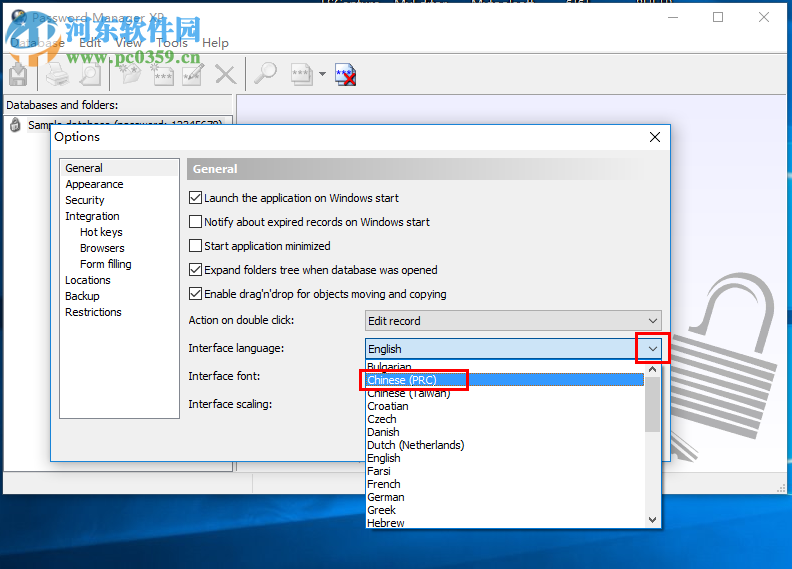The height and width of the screenshot is (569, 792).
Task: Click the Print toolbar icon
Action: point(57,75)
